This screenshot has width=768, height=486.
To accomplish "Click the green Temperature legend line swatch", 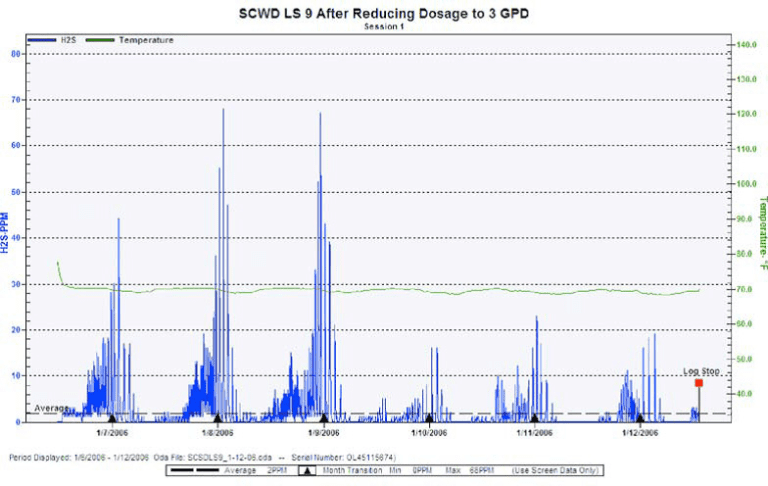I will point(101,40).
